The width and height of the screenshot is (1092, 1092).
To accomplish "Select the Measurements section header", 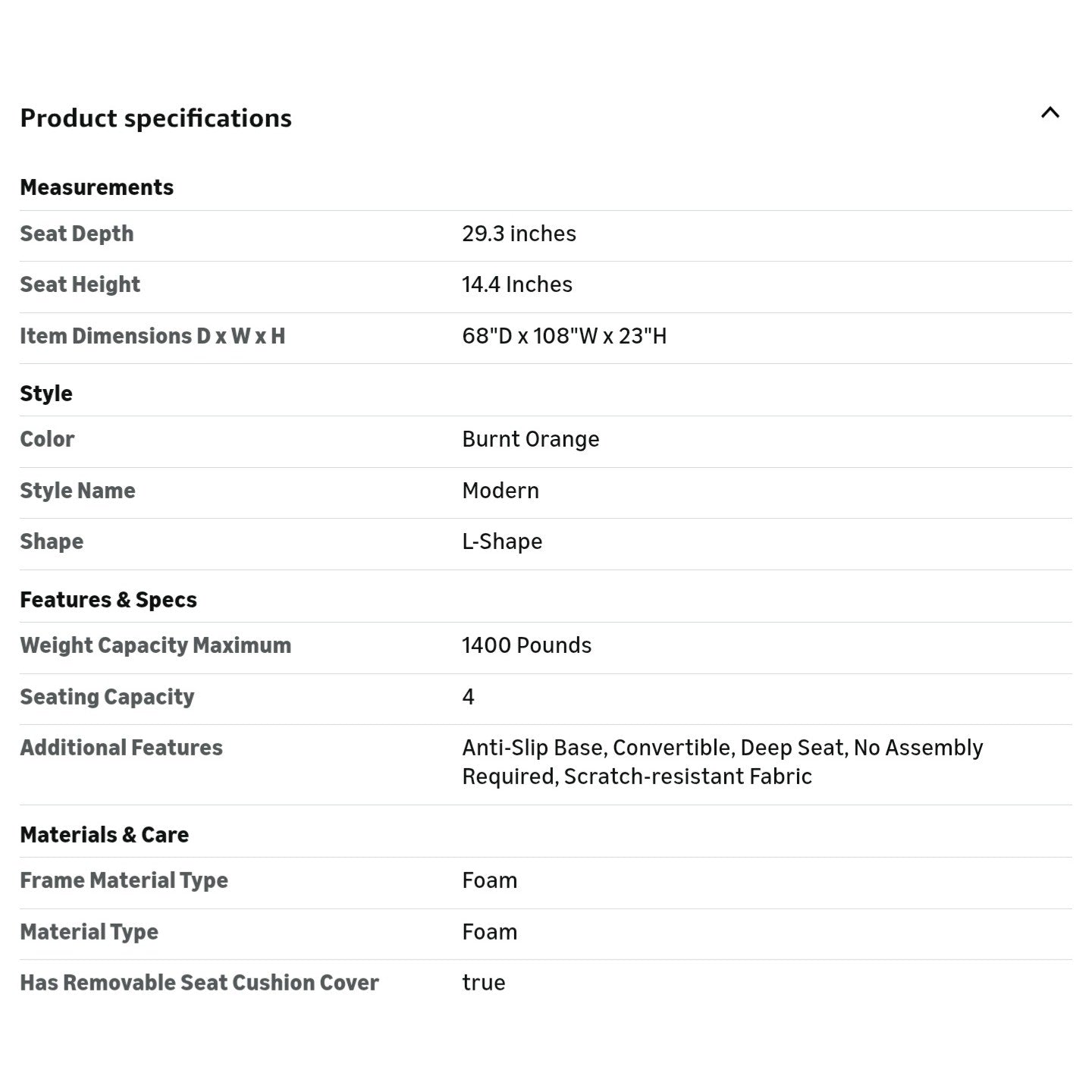I will click(x=96, y=187).
